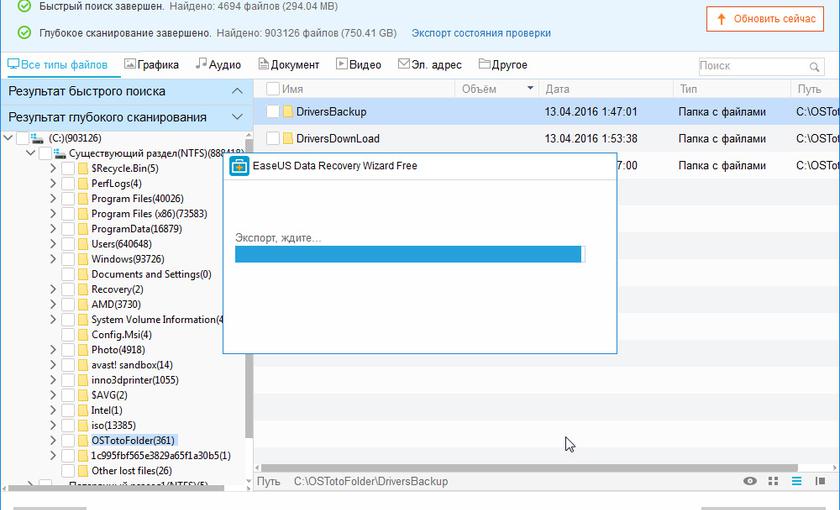The width and height of the screenshot is (840, 510).
Task: Click the vertical scrollbar of folder tree
Action: click(249, 289)
